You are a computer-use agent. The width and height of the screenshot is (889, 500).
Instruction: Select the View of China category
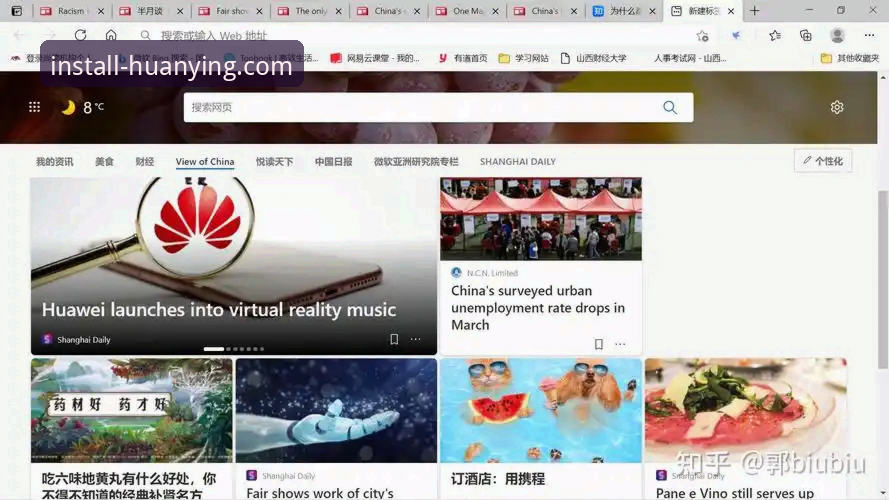205,162
